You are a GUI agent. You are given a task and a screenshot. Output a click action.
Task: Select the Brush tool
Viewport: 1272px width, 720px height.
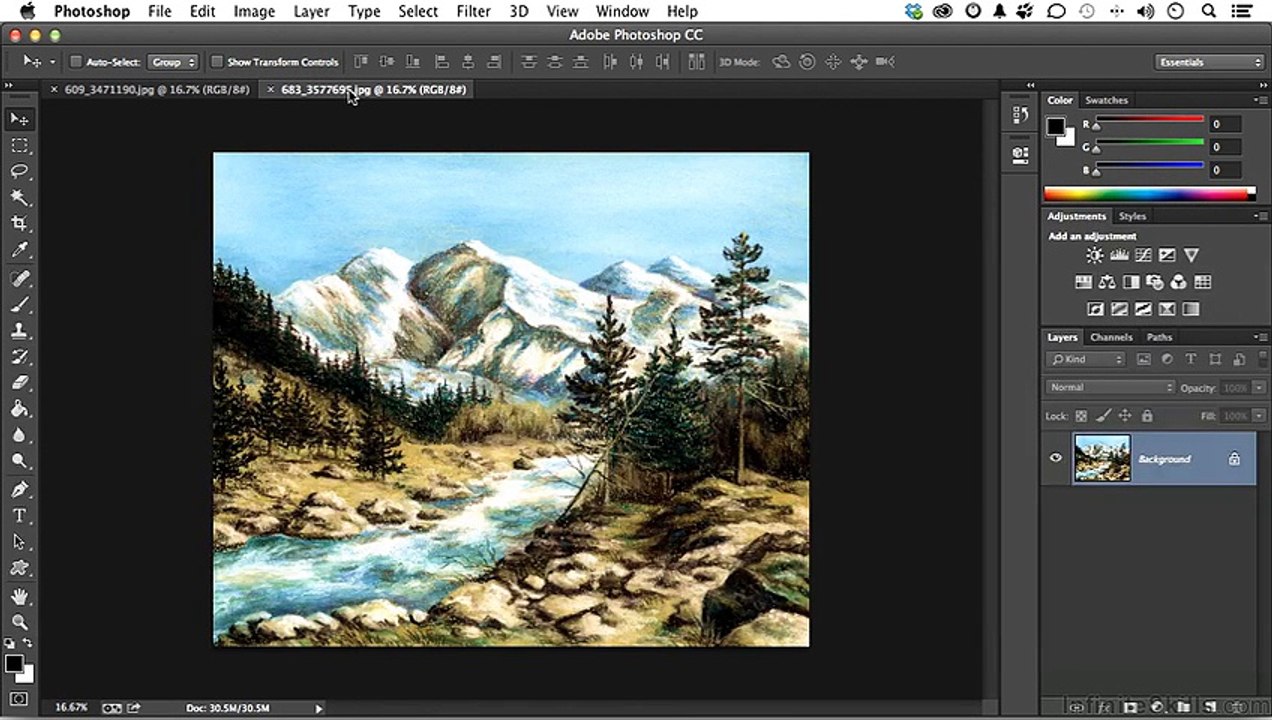point(19,305)
